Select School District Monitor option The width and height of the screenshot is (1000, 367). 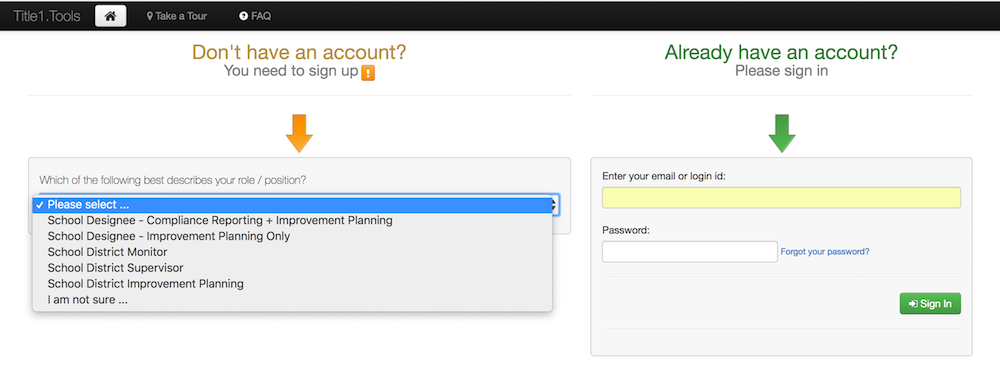[292, 252]
